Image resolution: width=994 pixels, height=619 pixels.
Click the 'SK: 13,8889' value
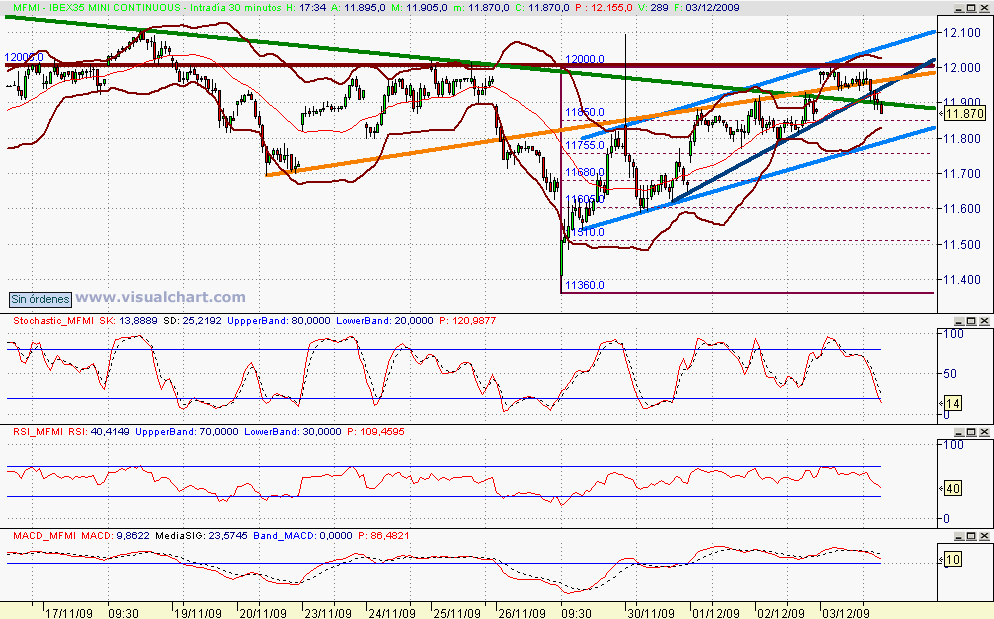coord(129,321)
